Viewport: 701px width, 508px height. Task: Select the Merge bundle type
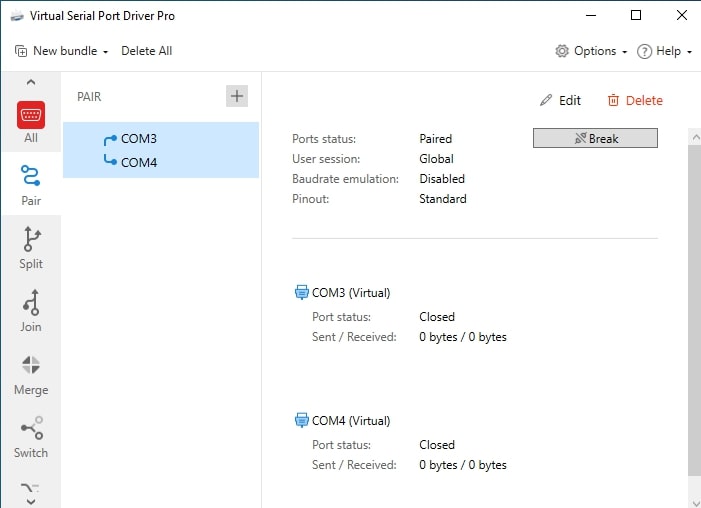pos(31,374)
